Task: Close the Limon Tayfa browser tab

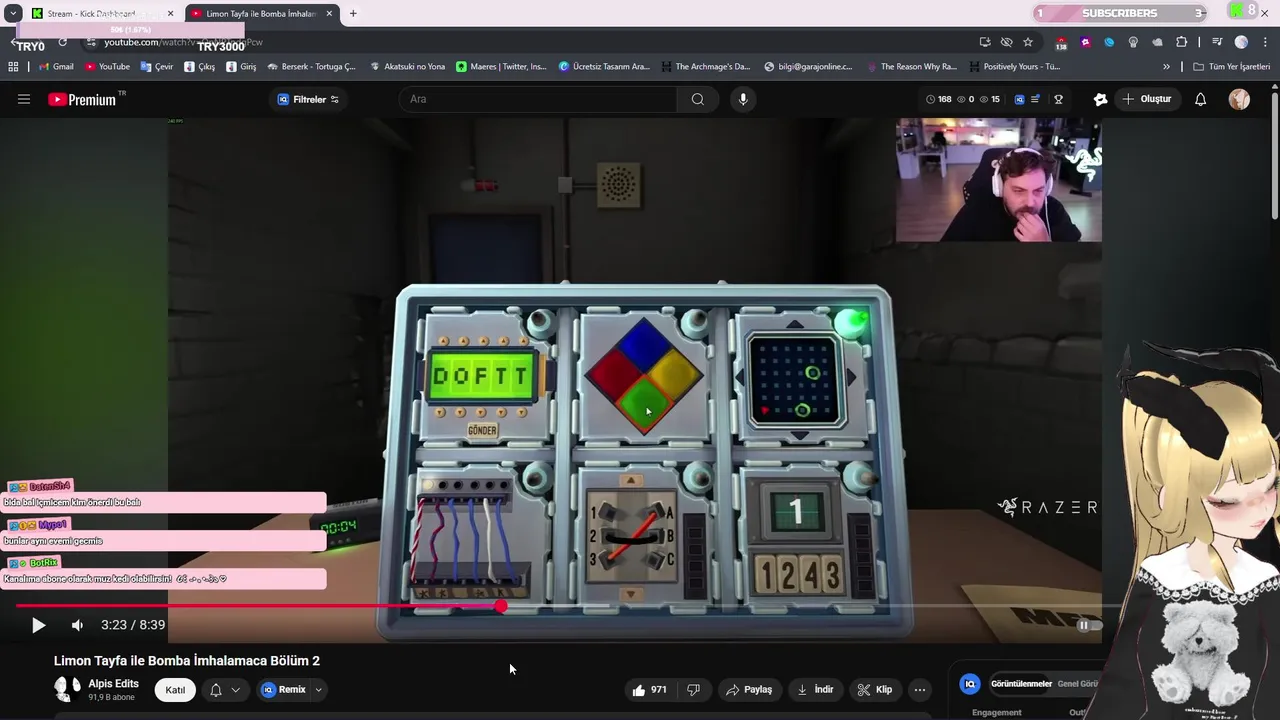Action: coord(329,14)
